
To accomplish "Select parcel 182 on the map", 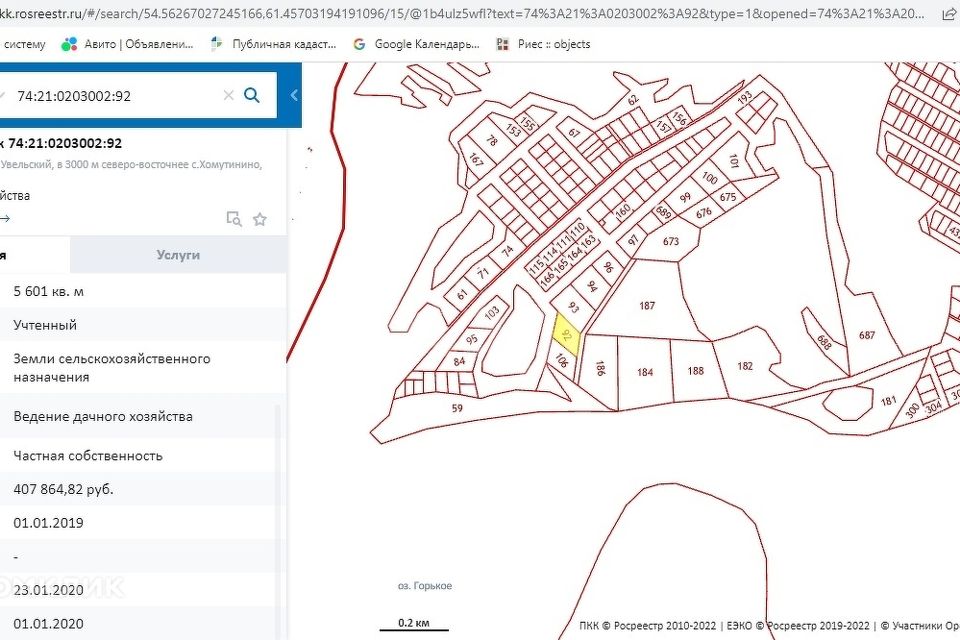I will (745, 366).
